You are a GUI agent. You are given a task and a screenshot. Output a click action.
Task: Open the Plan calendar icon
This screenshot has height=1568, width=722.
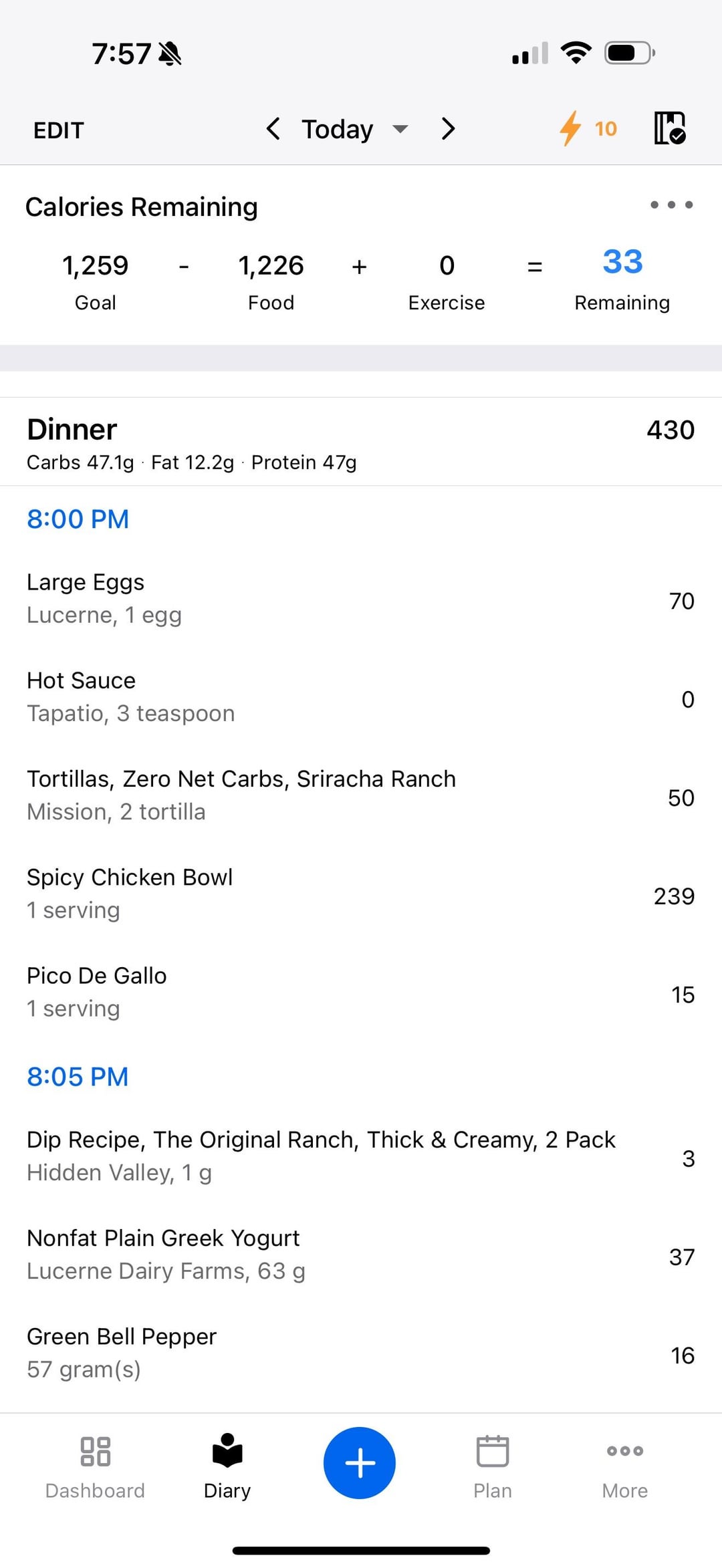pos(493,1450)
